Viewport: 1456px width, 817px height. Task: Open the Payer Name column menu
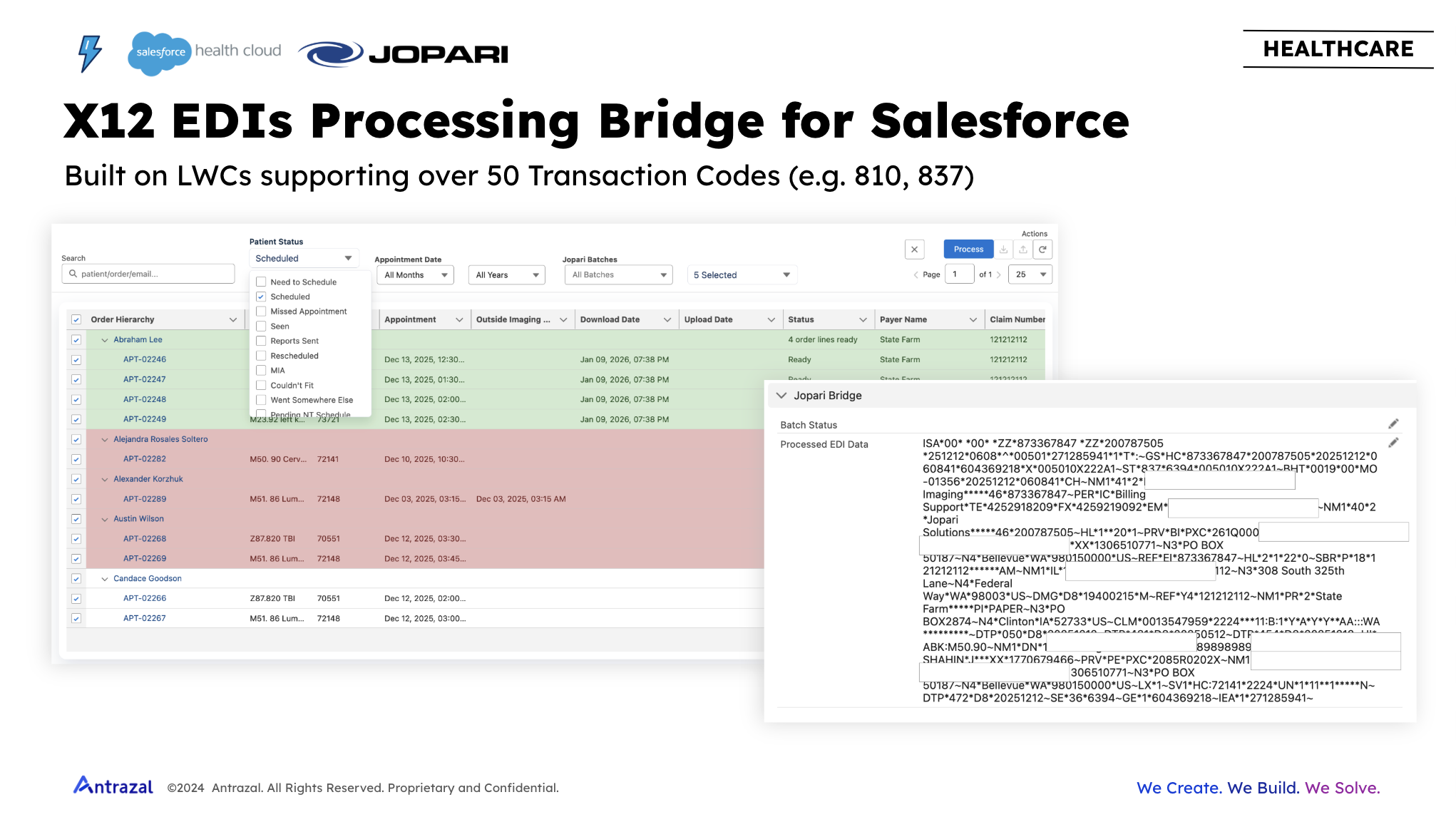(x=973, y=319)
